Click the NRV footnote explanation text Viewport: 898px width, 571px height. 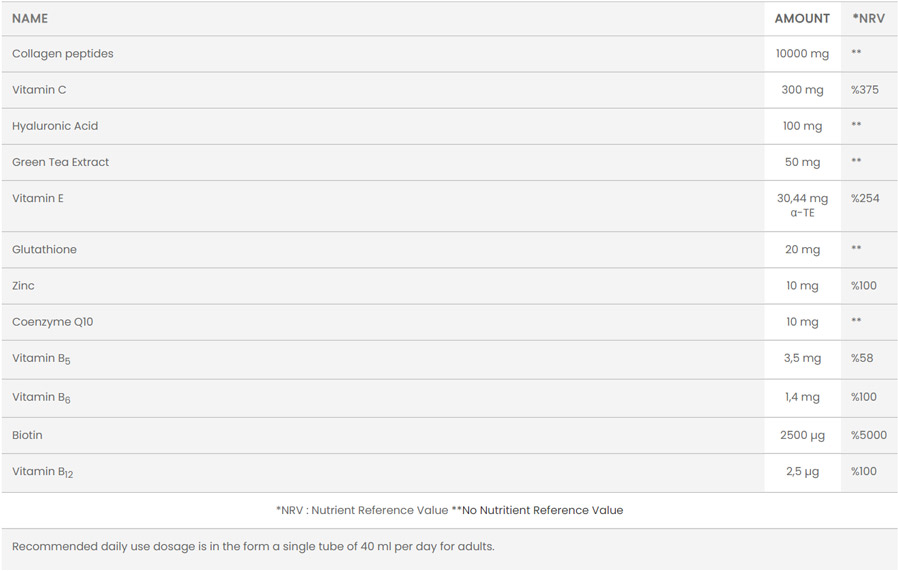tap(449, 510)
